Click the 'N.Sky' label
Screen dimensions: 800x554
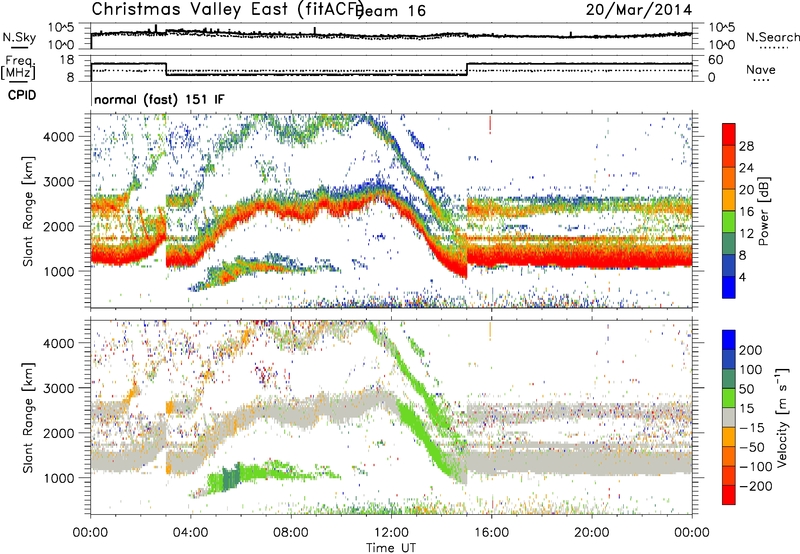(19, 37)
